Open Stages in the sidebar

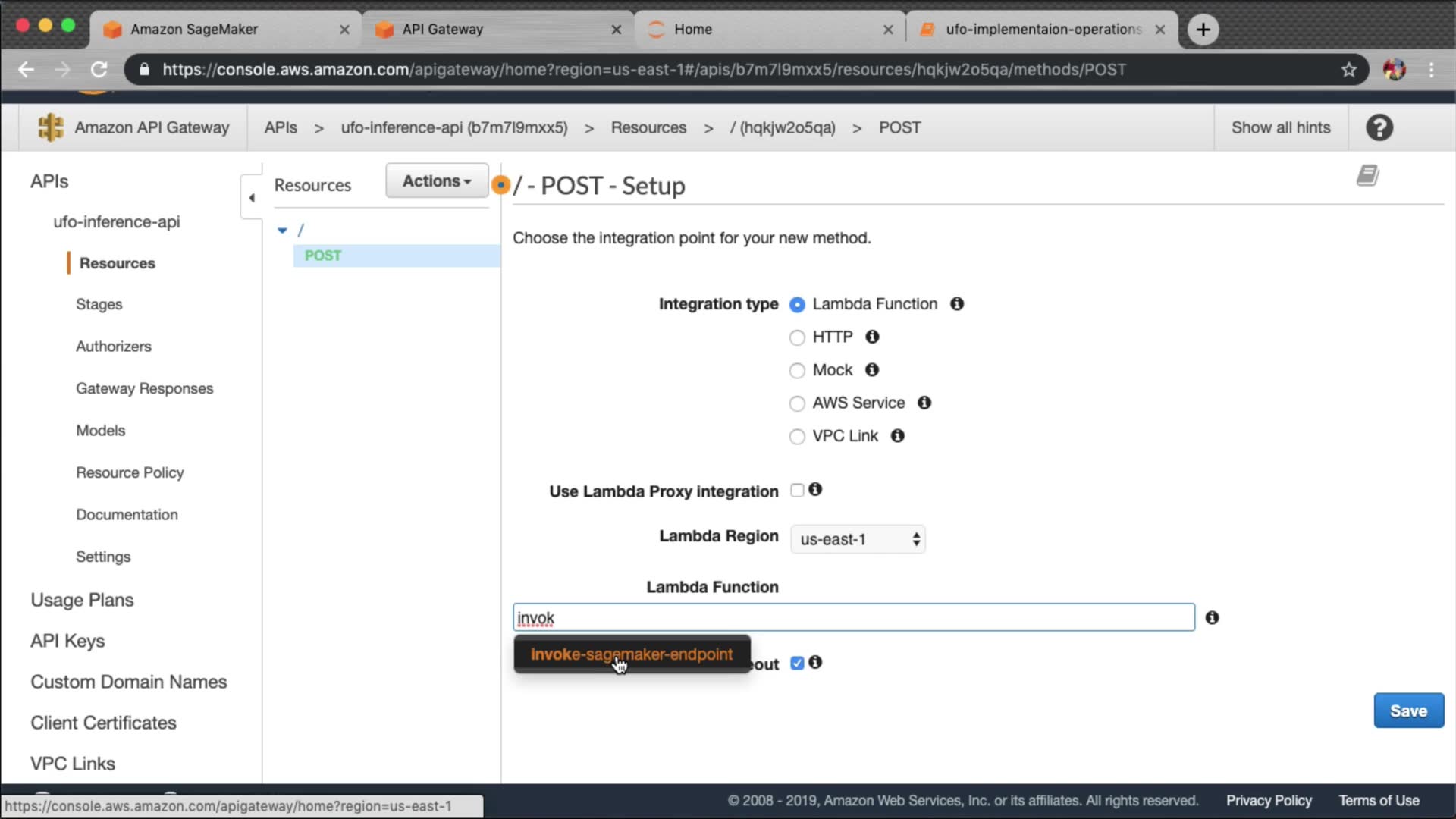[x=99, y=304]
